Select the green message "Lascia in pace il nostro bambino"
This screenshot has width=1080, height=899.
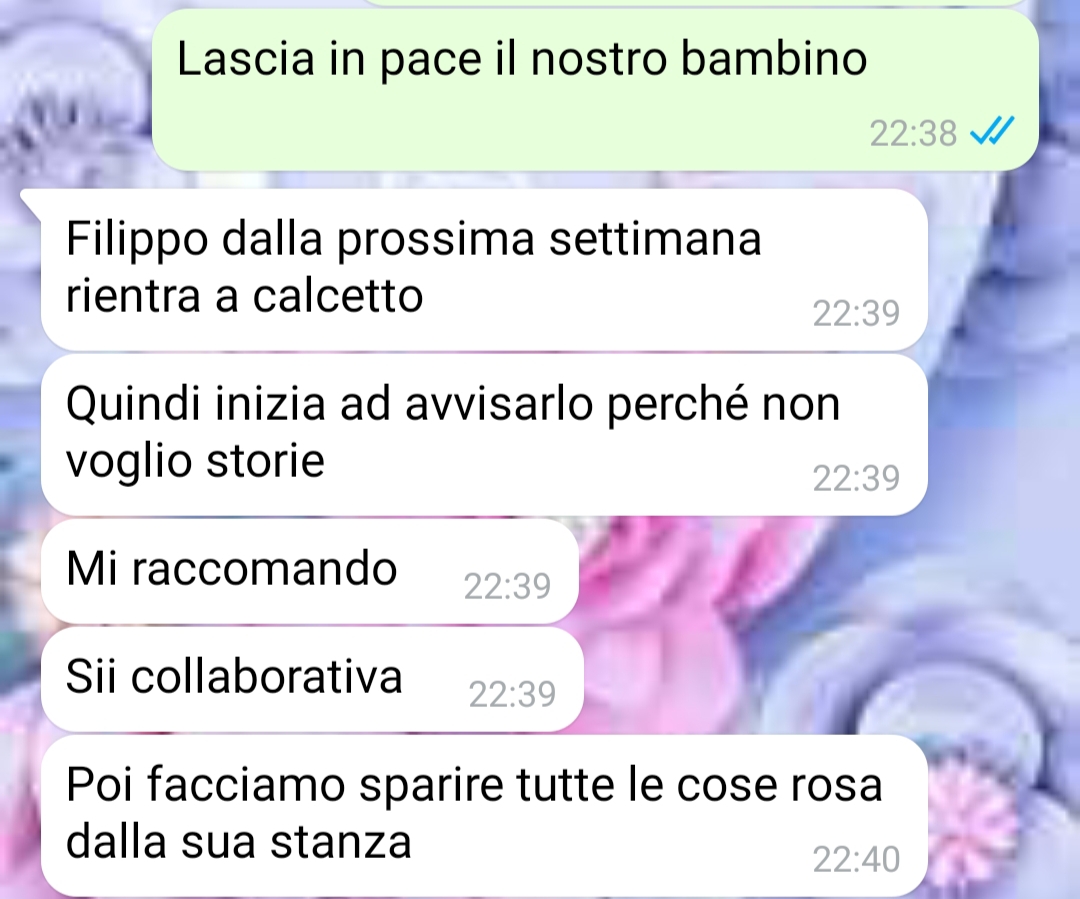(x=595, y=90)
